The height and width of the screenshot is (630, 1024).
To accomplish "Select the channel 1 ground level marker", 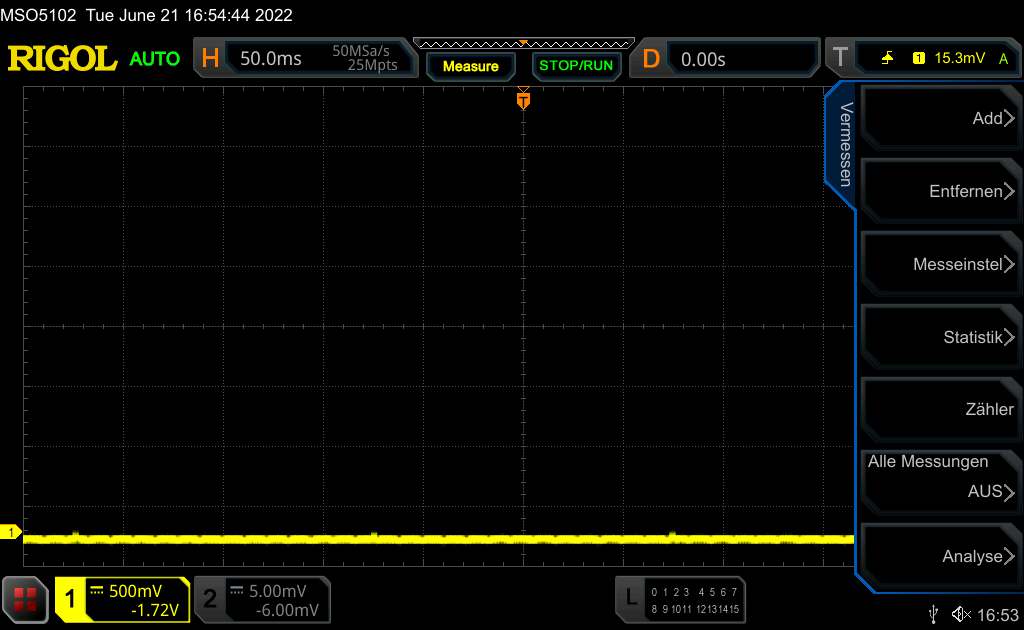I will coord(12,533).
